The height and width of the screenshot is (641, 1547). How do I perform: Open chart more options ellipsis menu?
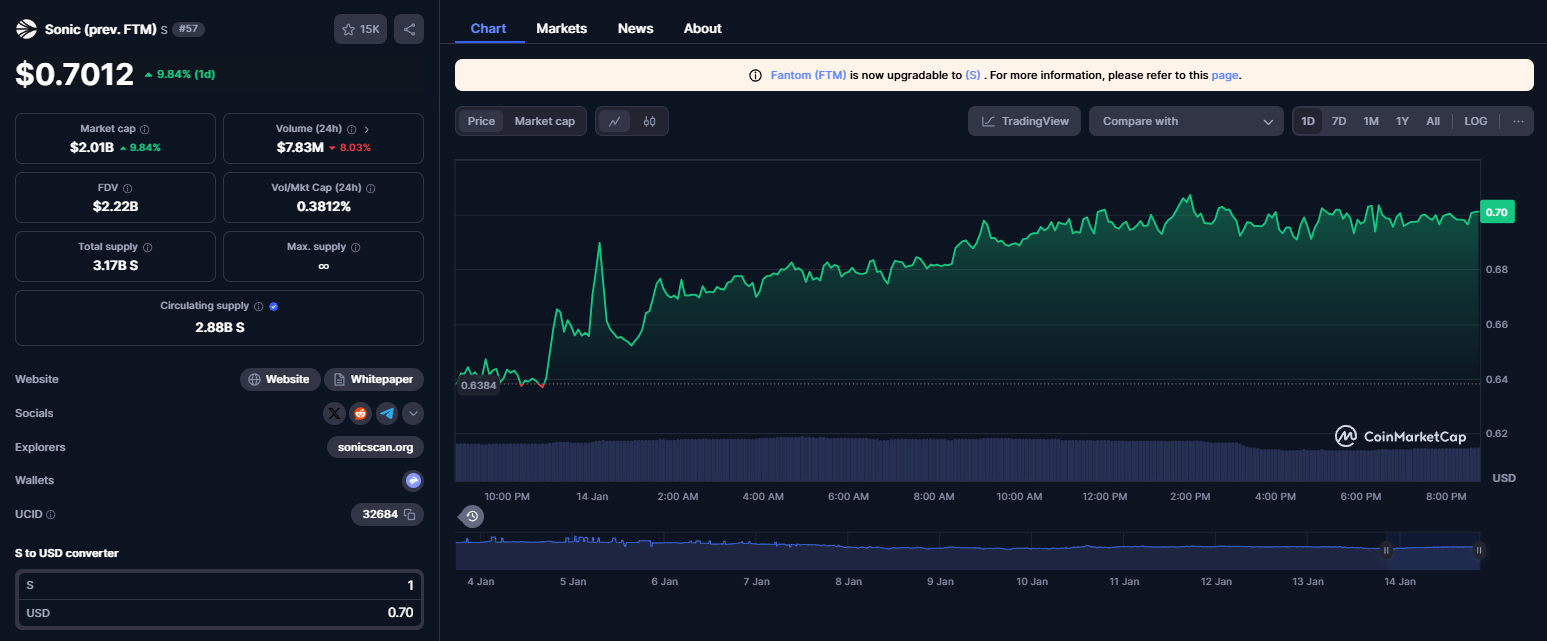[1518, 121]
